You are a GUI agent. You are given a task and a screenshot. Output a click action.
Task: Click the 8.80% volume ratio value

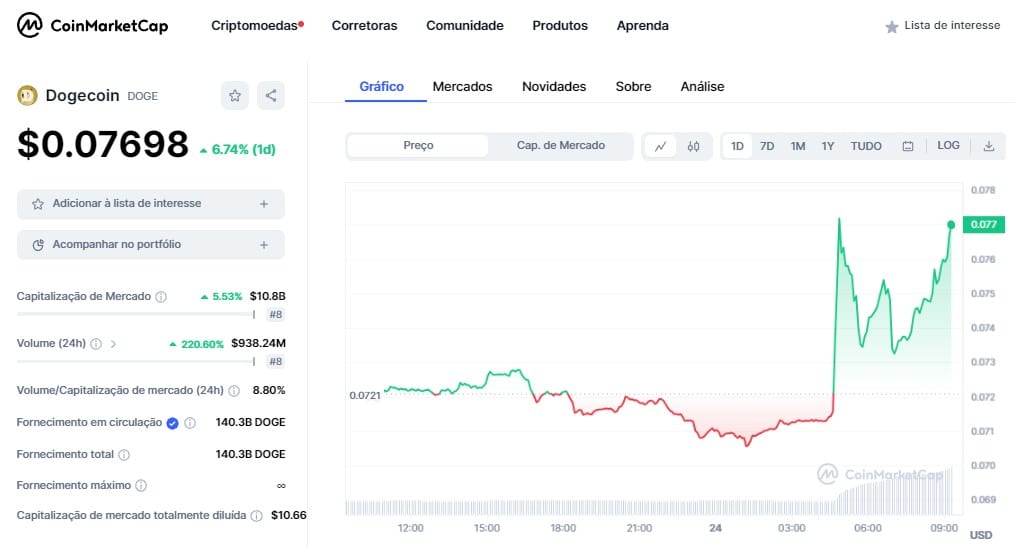(x=269, y=391)
